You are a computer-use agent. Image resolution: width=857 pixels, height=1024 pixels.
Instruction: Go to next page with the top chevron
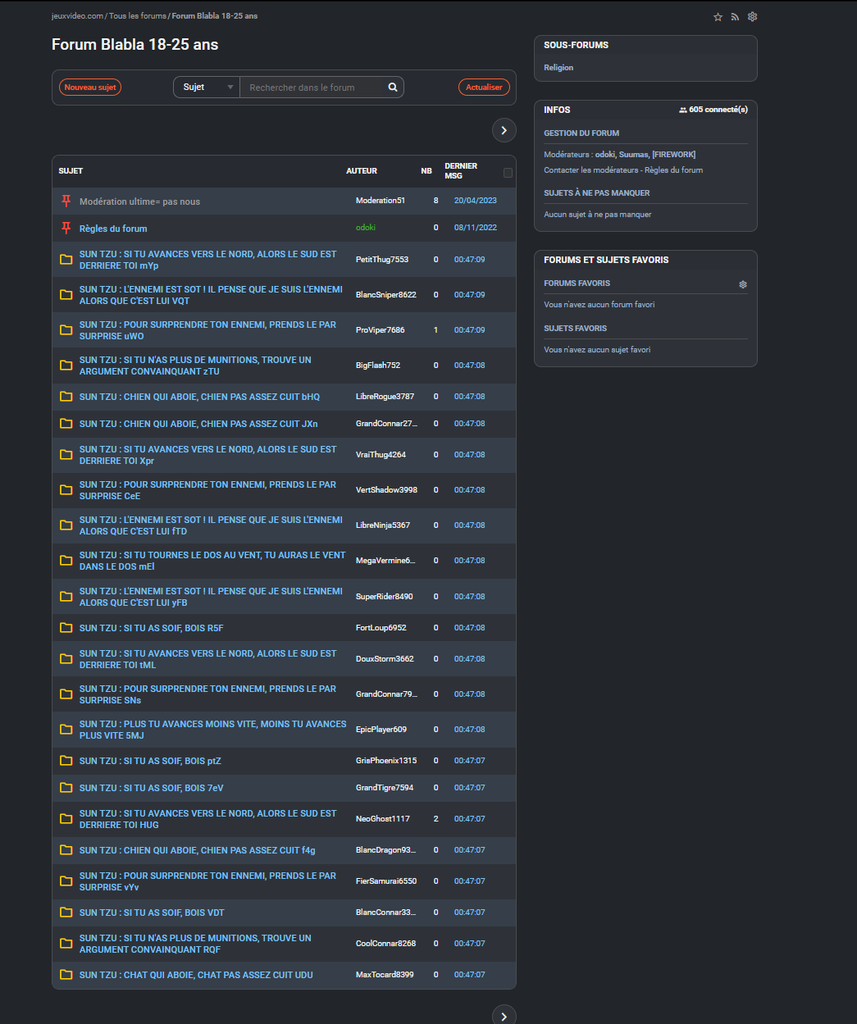click(504, 130)
